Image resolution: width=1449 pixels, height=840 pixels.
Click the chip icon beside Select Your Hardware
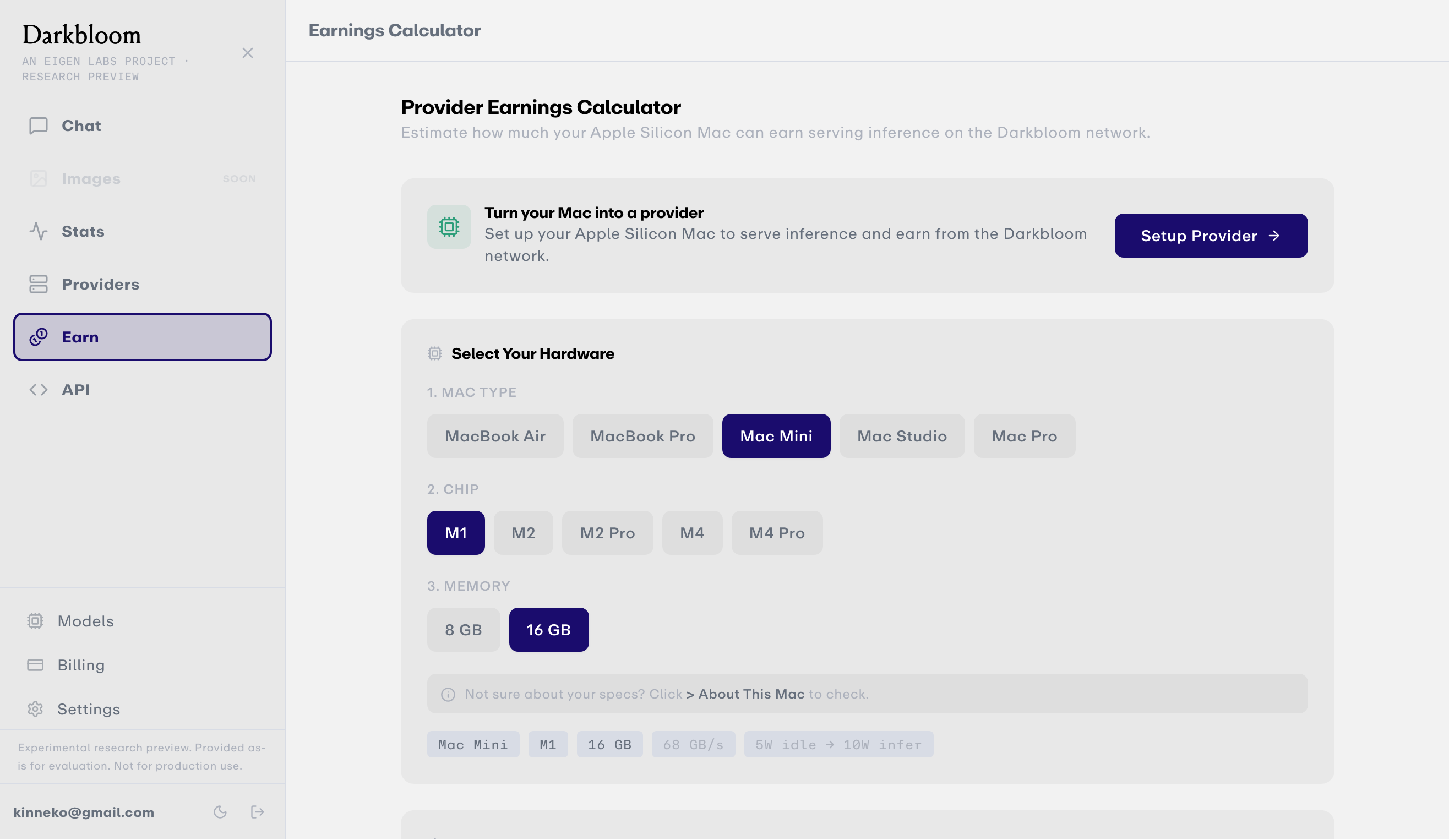pos(435,353)
